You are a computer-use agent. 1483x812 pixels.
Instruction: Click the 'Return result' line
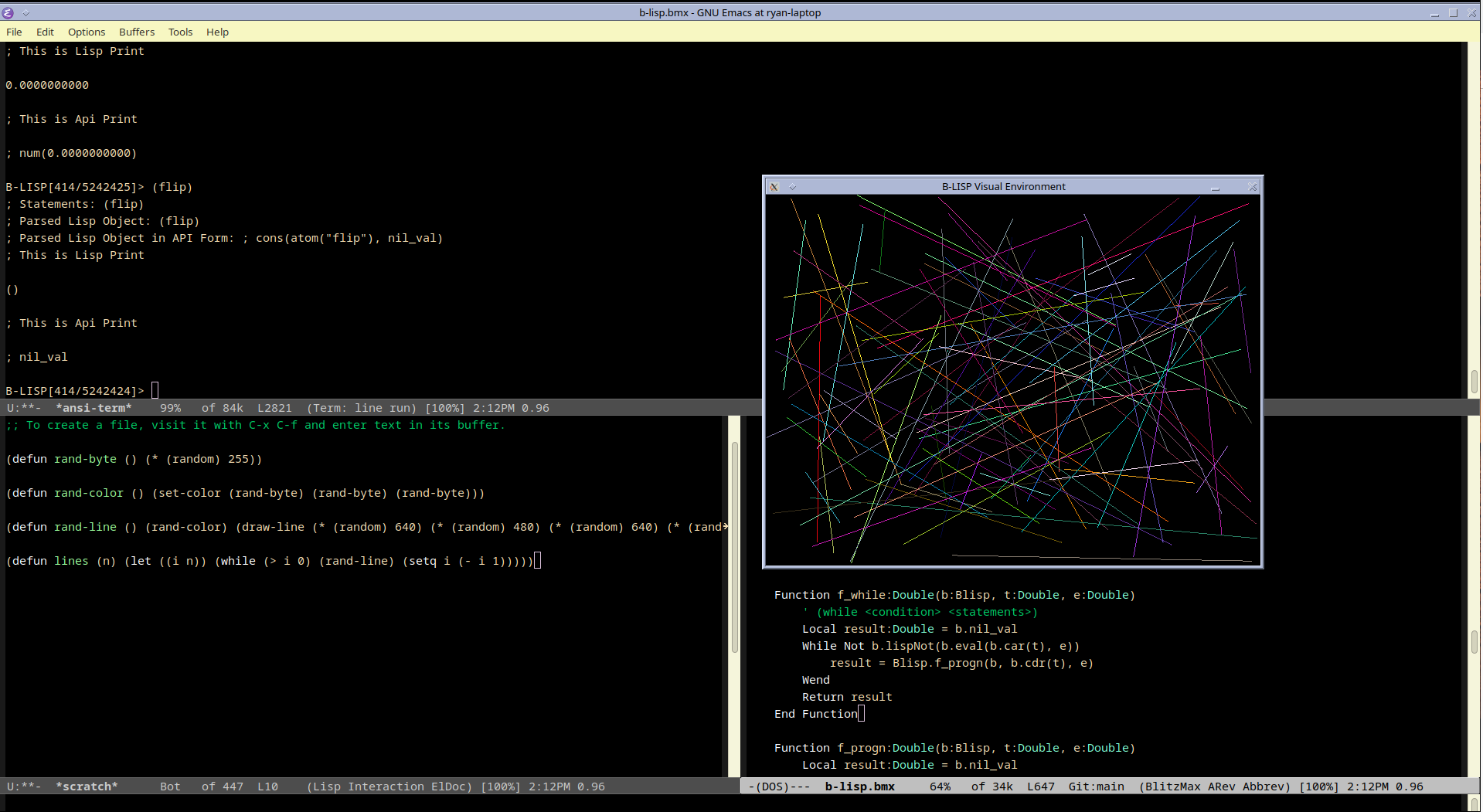pos(847,697)
